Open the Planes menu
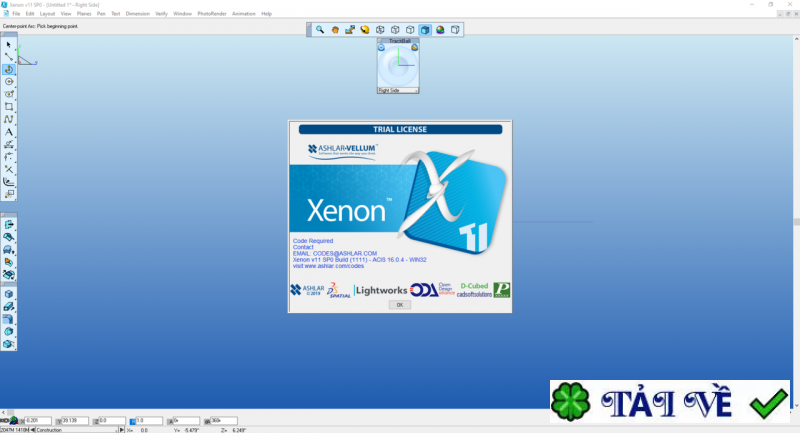Viewport: 800px width, 433px height. click(84, 14)
